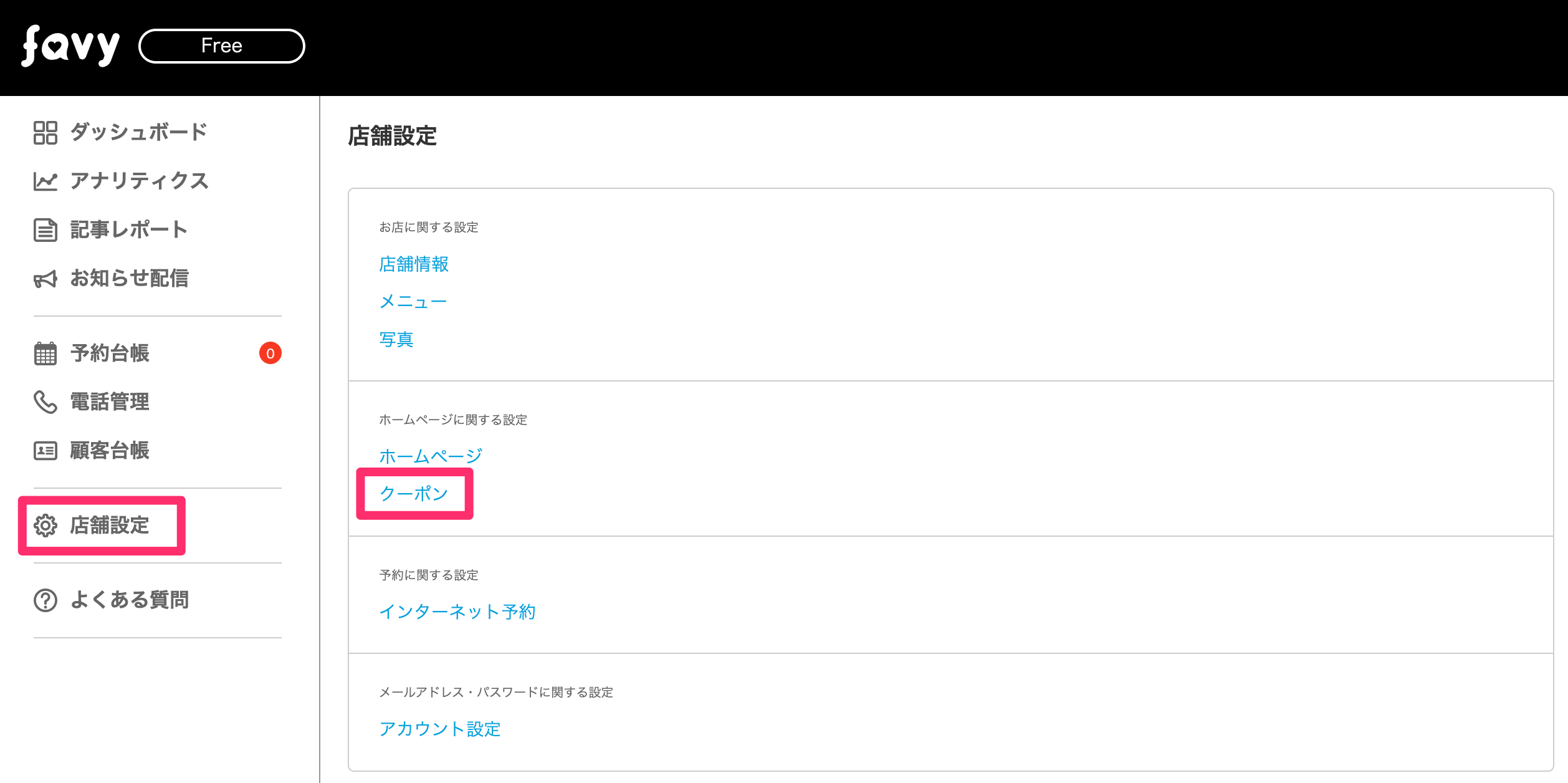Go to ダッシュボード in the sidebar
The image size is (1568, 783).
pos(138,132)
